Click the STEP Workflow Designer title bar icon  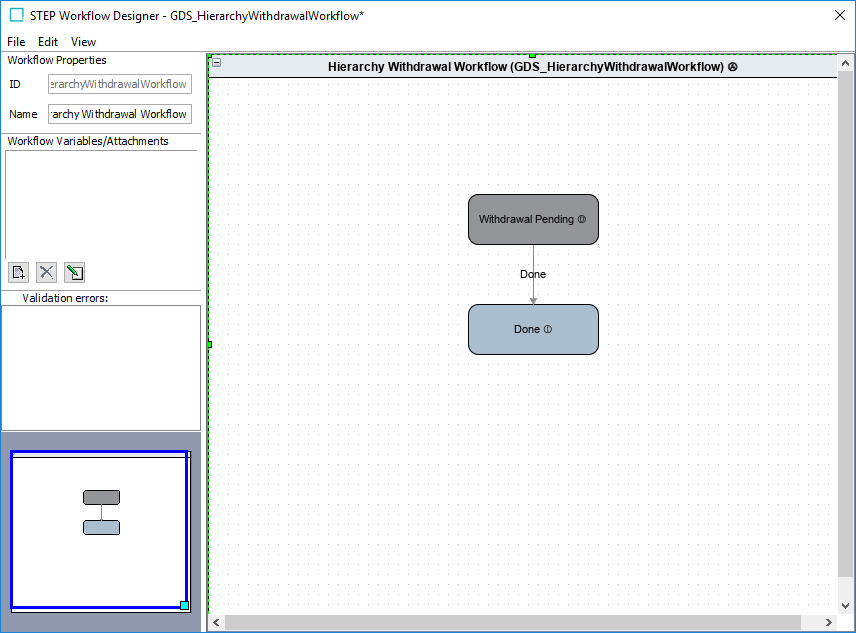click(16, 15)
